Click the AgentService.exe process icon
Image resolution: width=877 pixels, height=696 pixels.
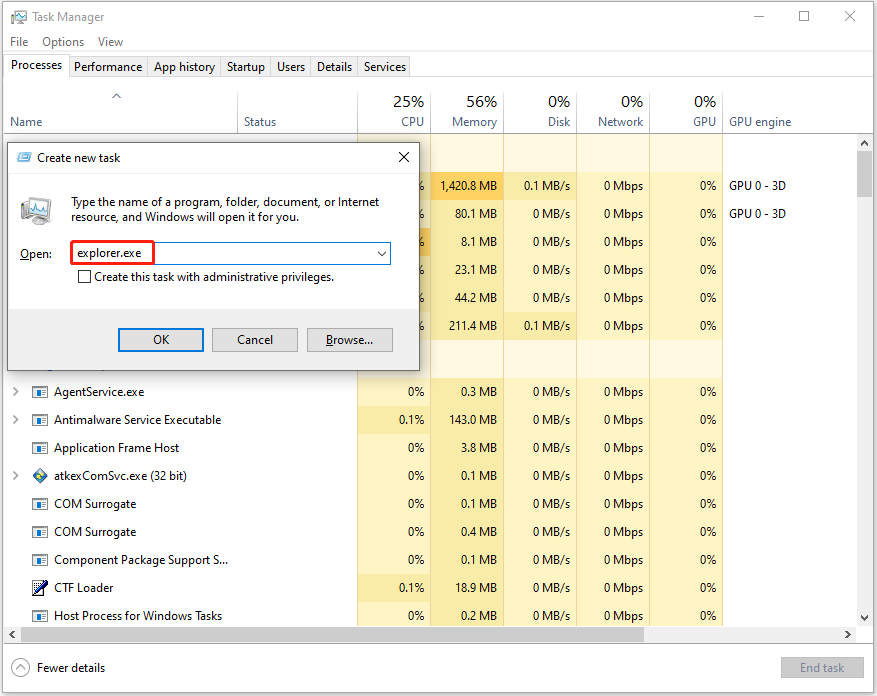(40, 392)
